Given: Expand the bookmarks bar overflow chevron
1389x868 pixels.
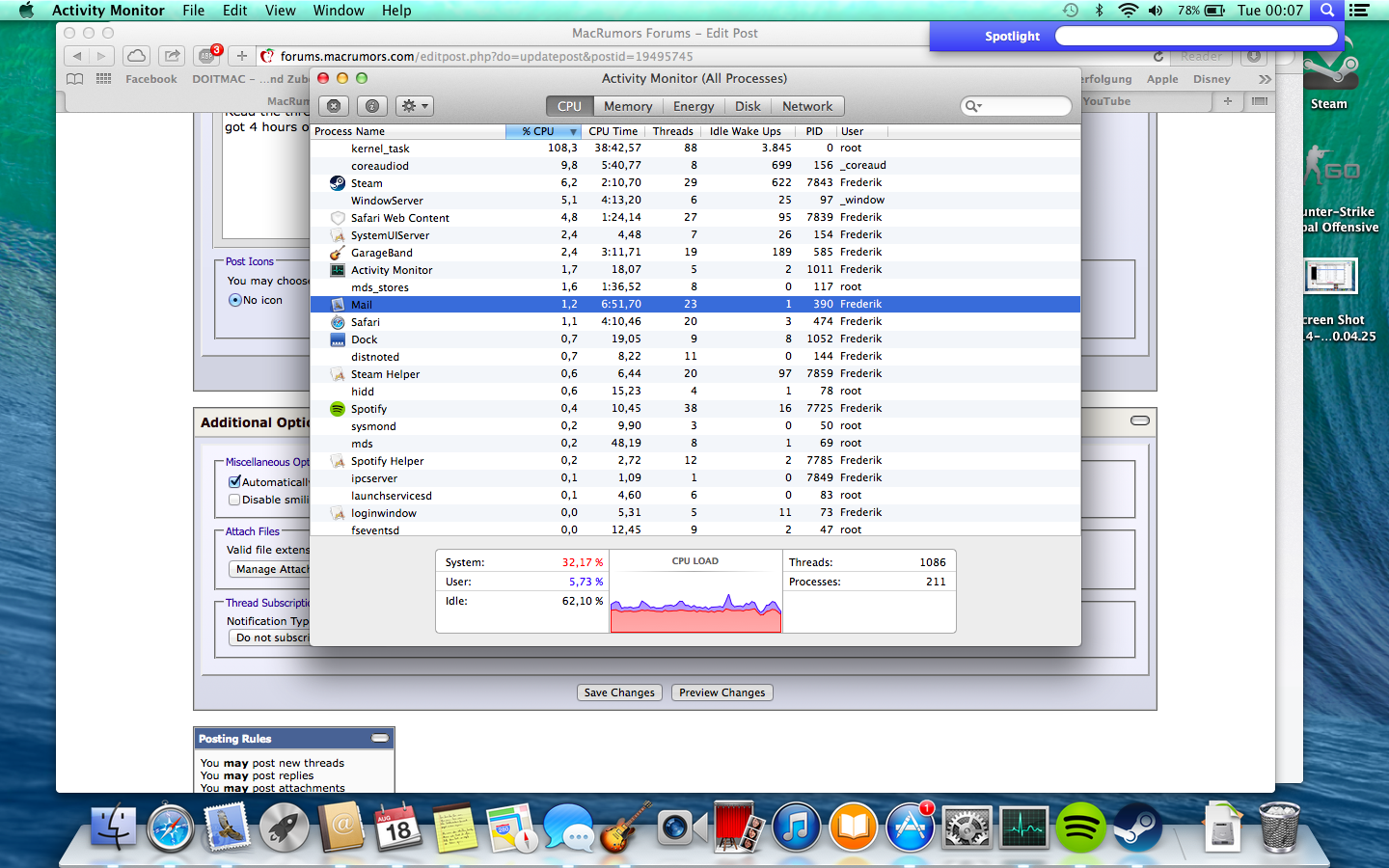Looking at the screenshot, I should [1265, 79].
